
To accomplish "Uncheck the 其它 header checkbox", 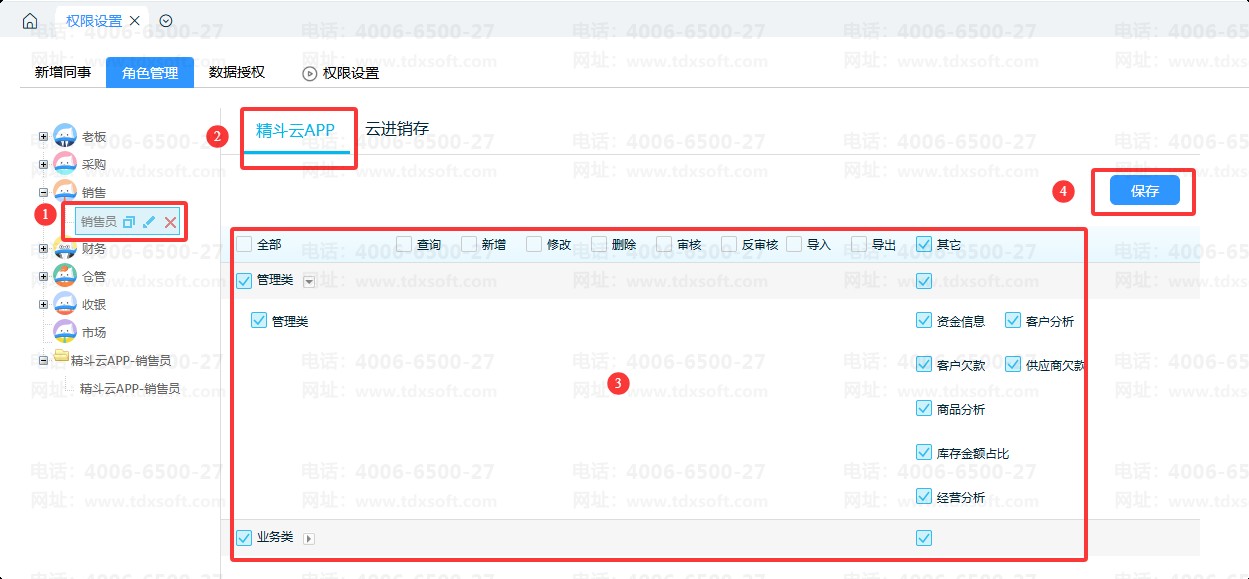I will [924, 244].
